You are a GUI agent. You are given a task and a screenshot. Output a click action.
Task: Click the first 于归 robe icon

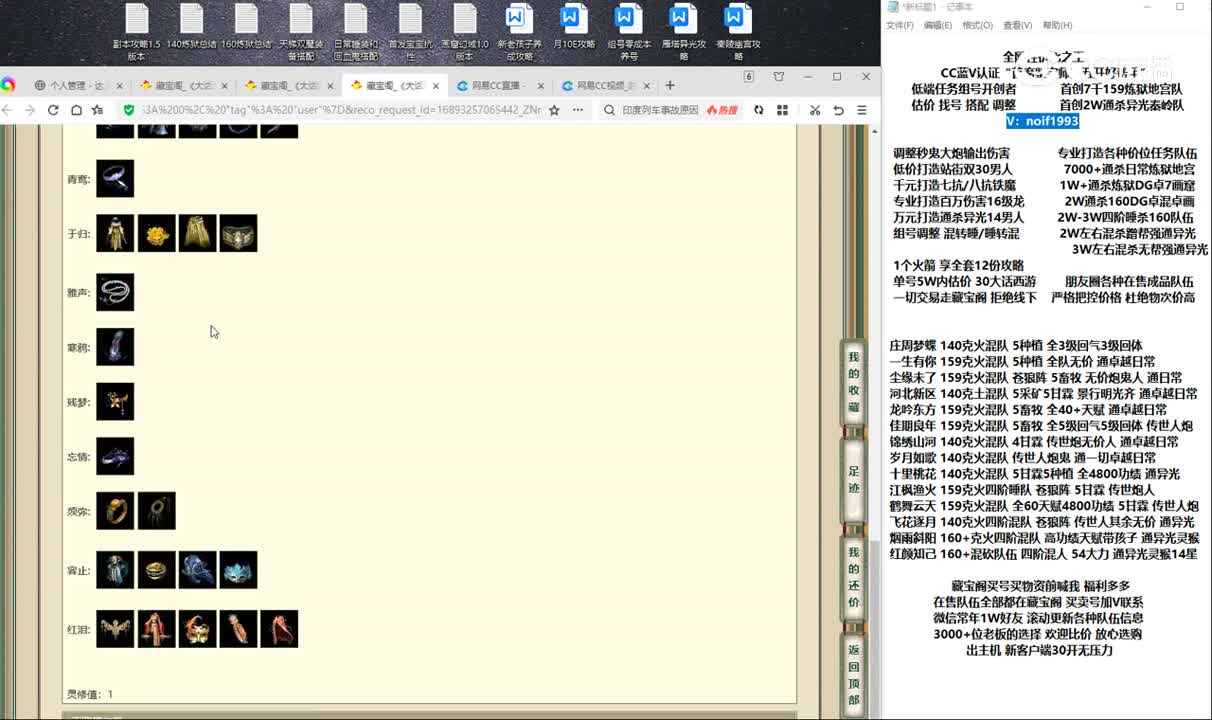coord(115,233)
